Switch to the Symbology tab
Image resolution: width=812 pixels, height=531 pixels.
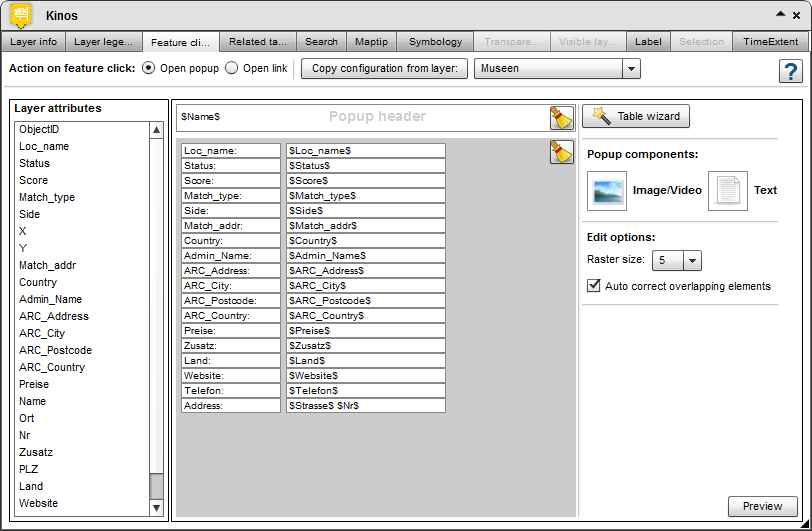[x=436, y=42]
